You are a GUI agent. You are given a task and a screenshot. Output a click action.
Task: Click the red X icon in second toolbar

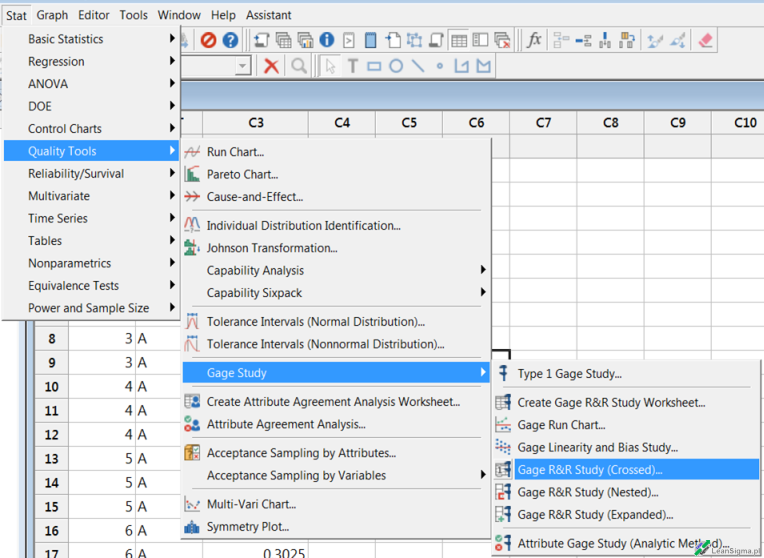coord(271,67)
